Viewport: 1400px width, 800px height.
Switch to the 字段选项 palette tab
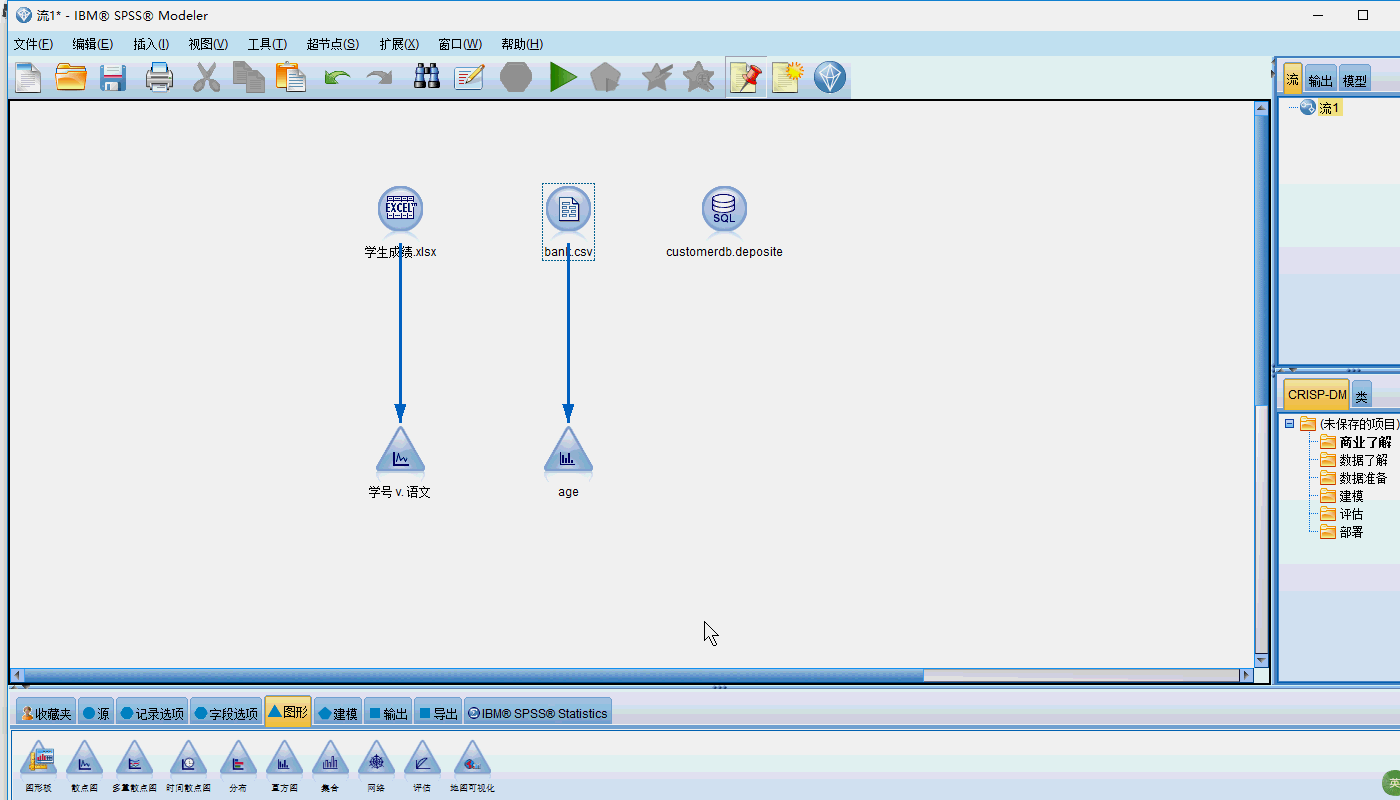tap(226, 713)
